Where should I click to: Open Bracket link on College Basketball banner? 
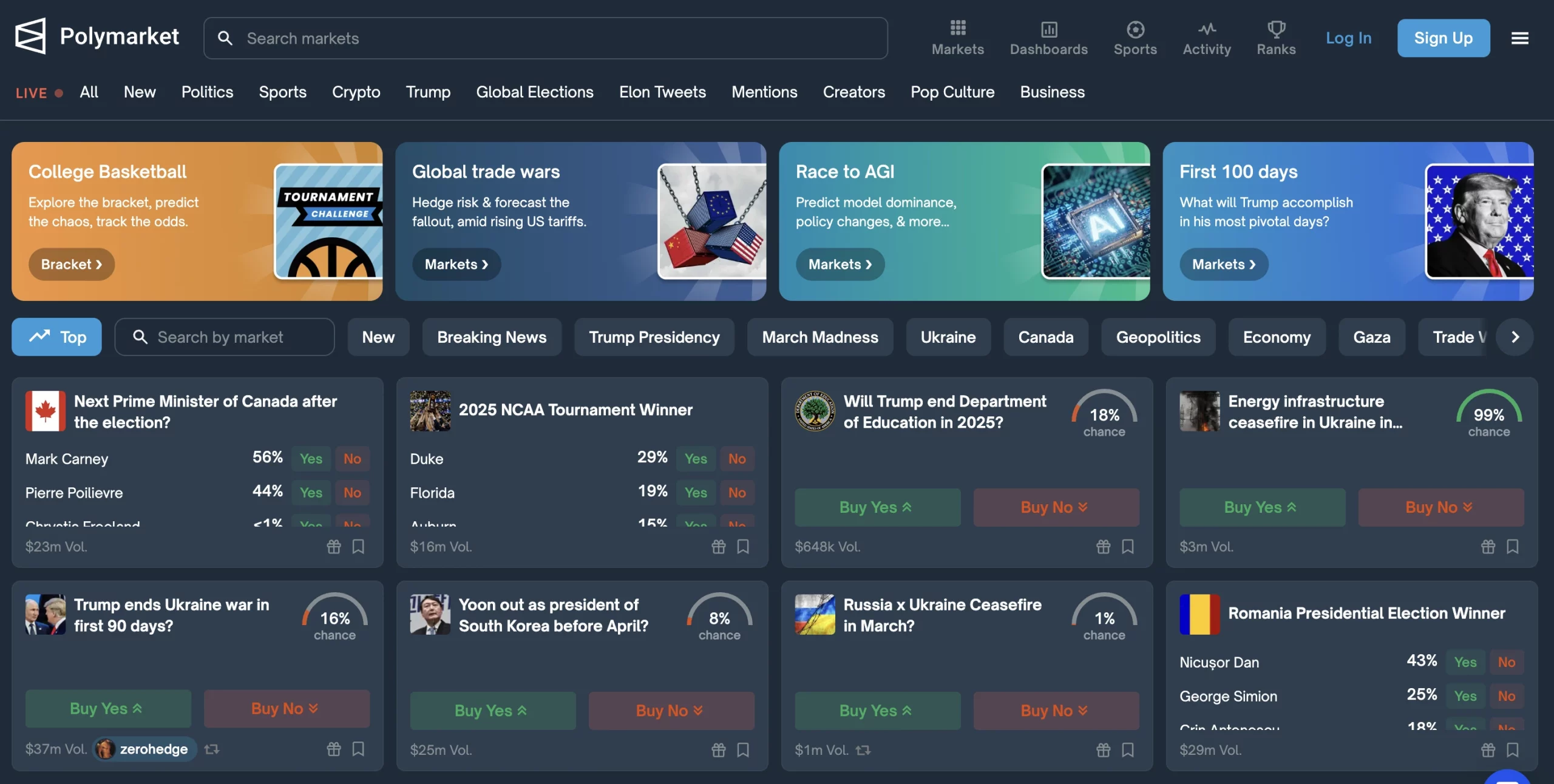click(72, 265)
